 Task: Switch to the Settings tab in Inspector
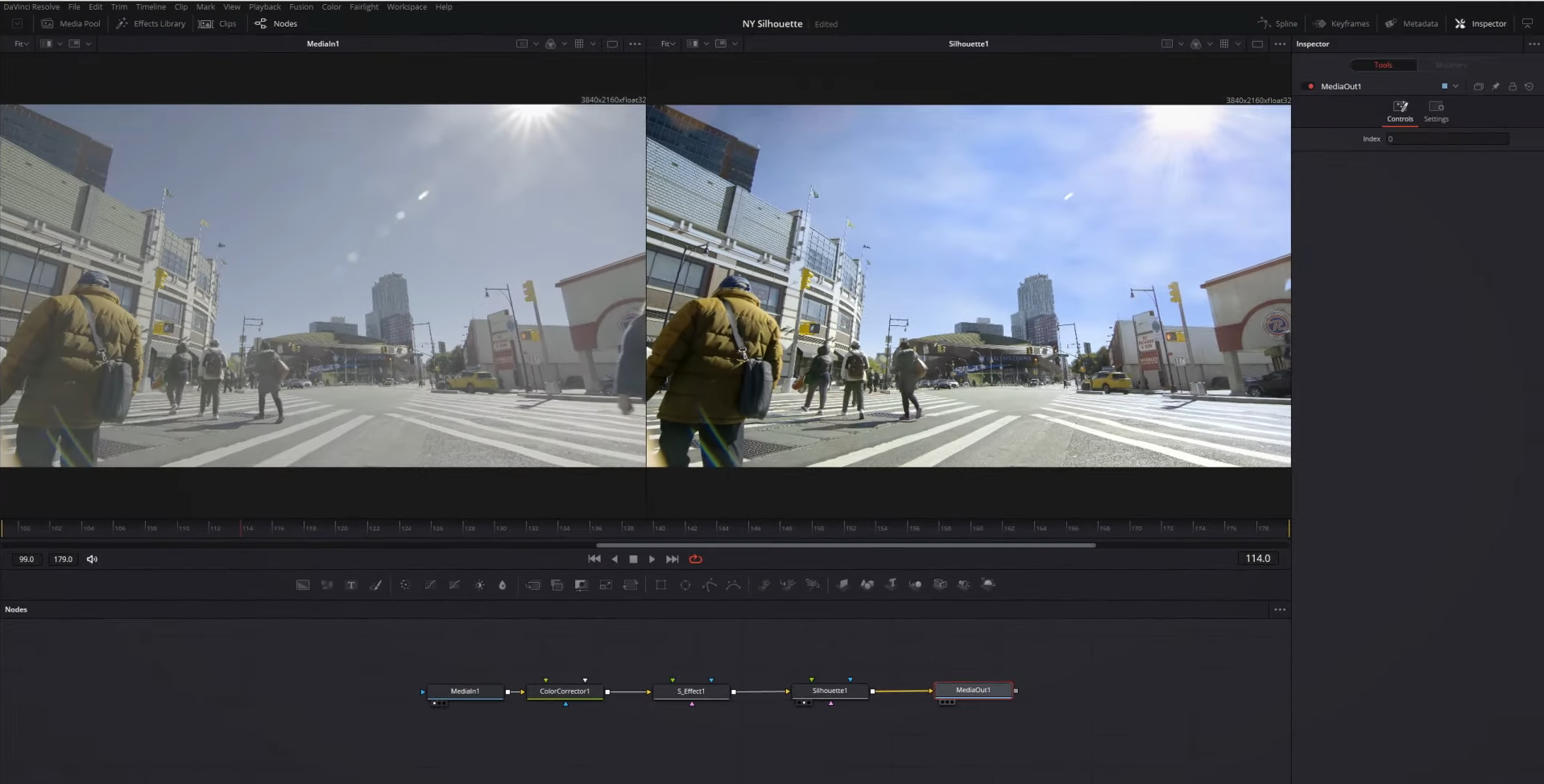(1435, 111)
